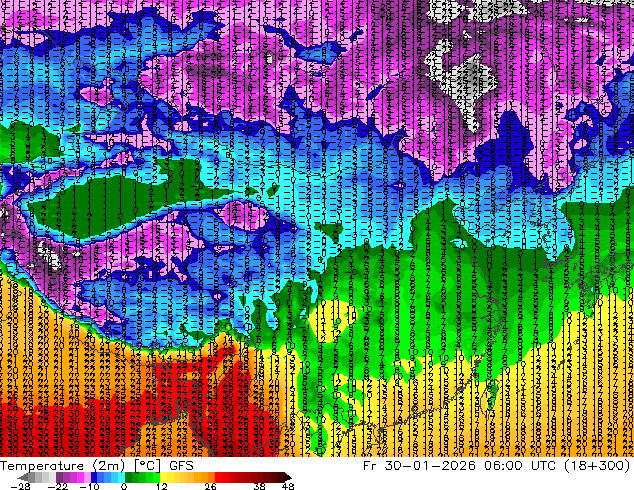Click the "-22" legend value
The height and width of the screenshot is (490, 634).
pyautogui.click(x=58, y=486)
